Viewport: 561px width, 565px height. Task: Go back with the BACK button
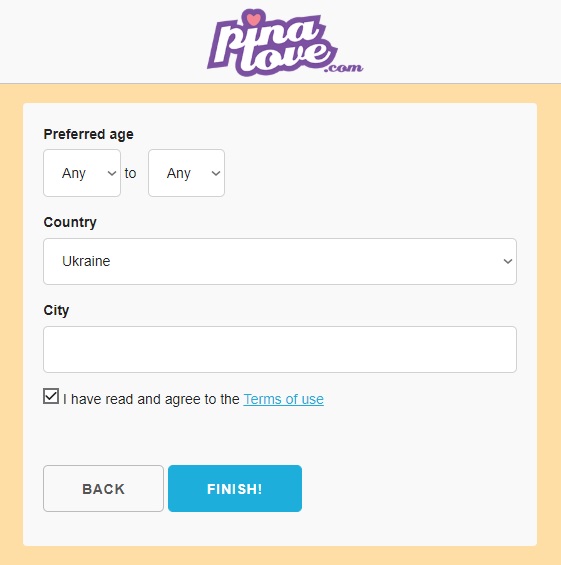coord(103,489)
